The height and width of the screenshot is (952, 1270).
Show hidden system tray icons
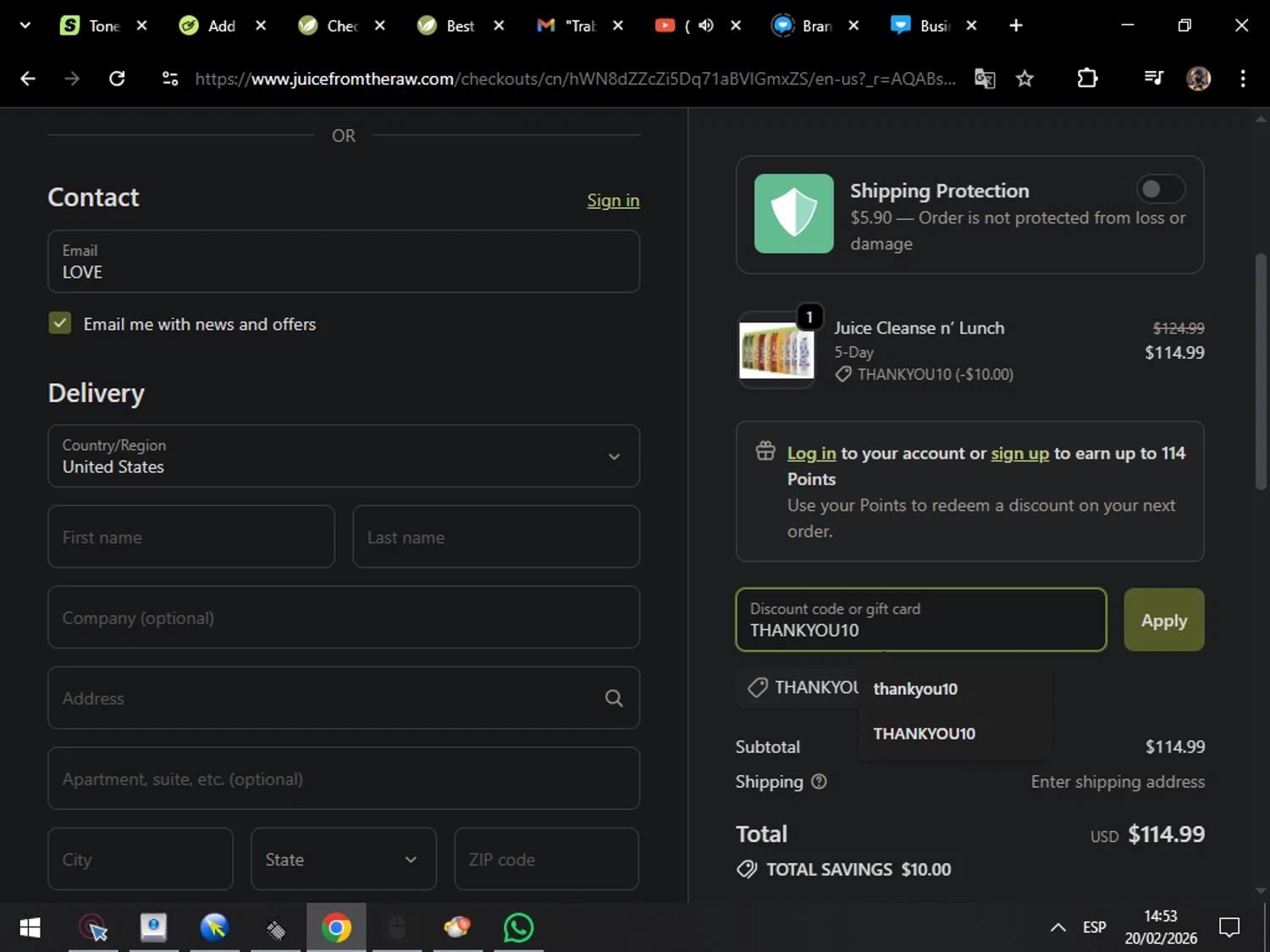(x=1057, y=927)
